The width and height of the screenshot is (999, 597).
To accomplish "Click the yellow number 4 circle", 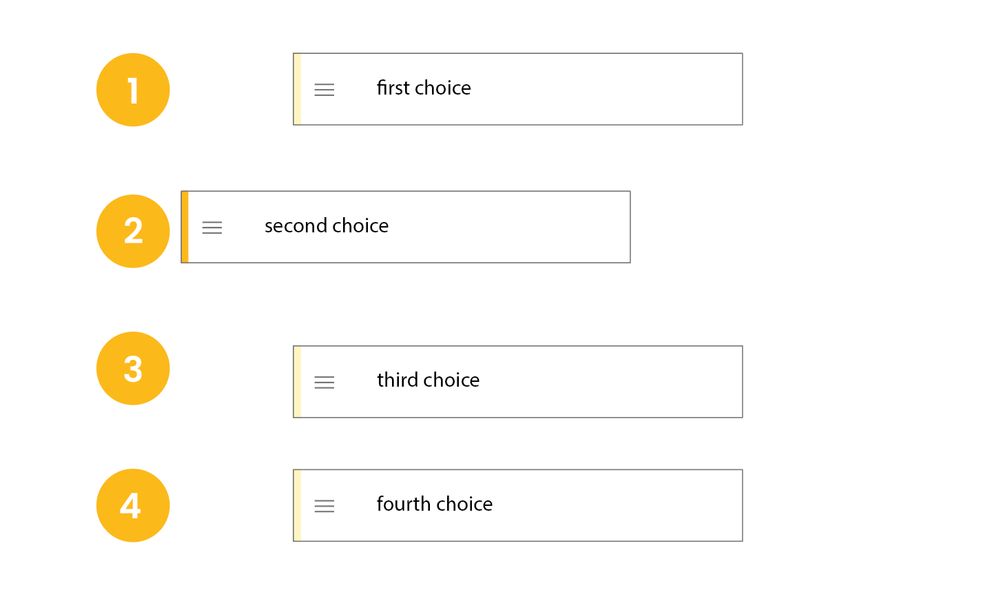I will pyautogui.click(x=133, y=505).
